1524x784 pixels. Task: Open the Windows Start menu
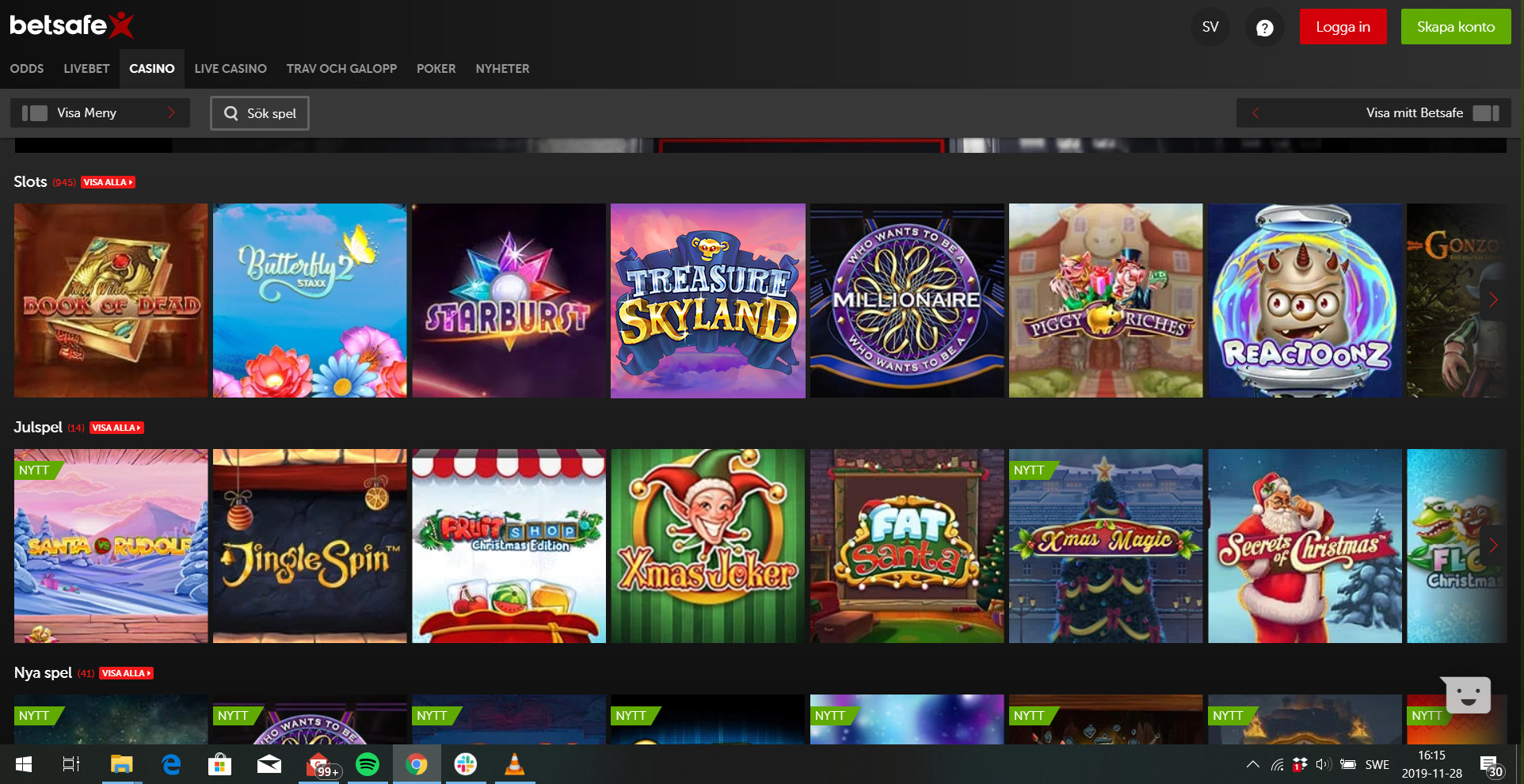[x=24, y=764]
